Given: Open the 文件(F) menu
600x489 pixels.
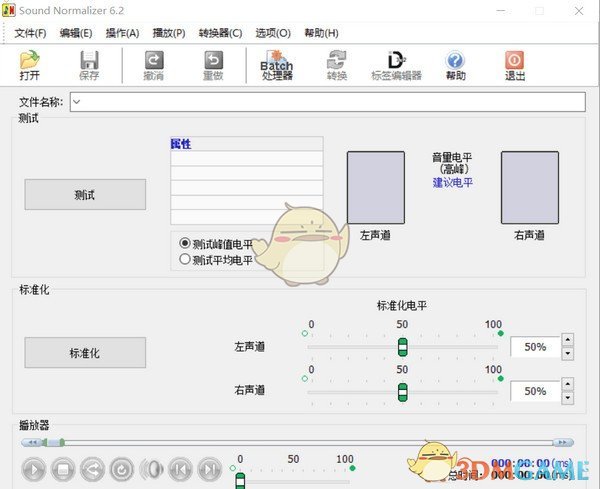Looking at the screenshot, I should pos(30,33).
